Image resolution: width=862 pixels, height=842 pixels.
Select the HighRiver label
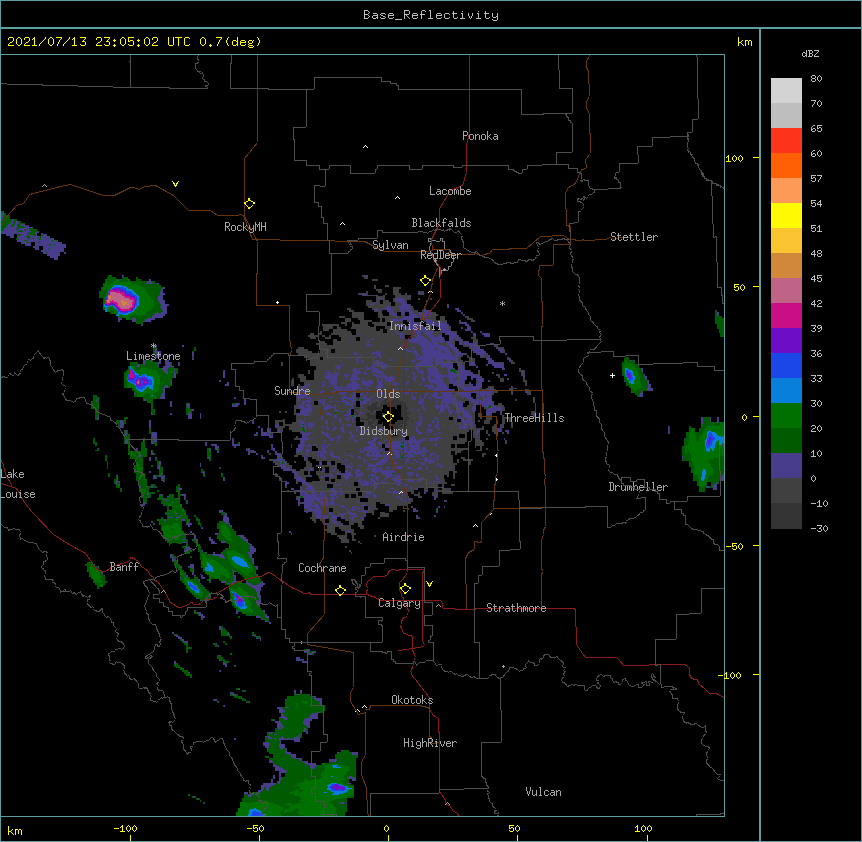(430, 743)
